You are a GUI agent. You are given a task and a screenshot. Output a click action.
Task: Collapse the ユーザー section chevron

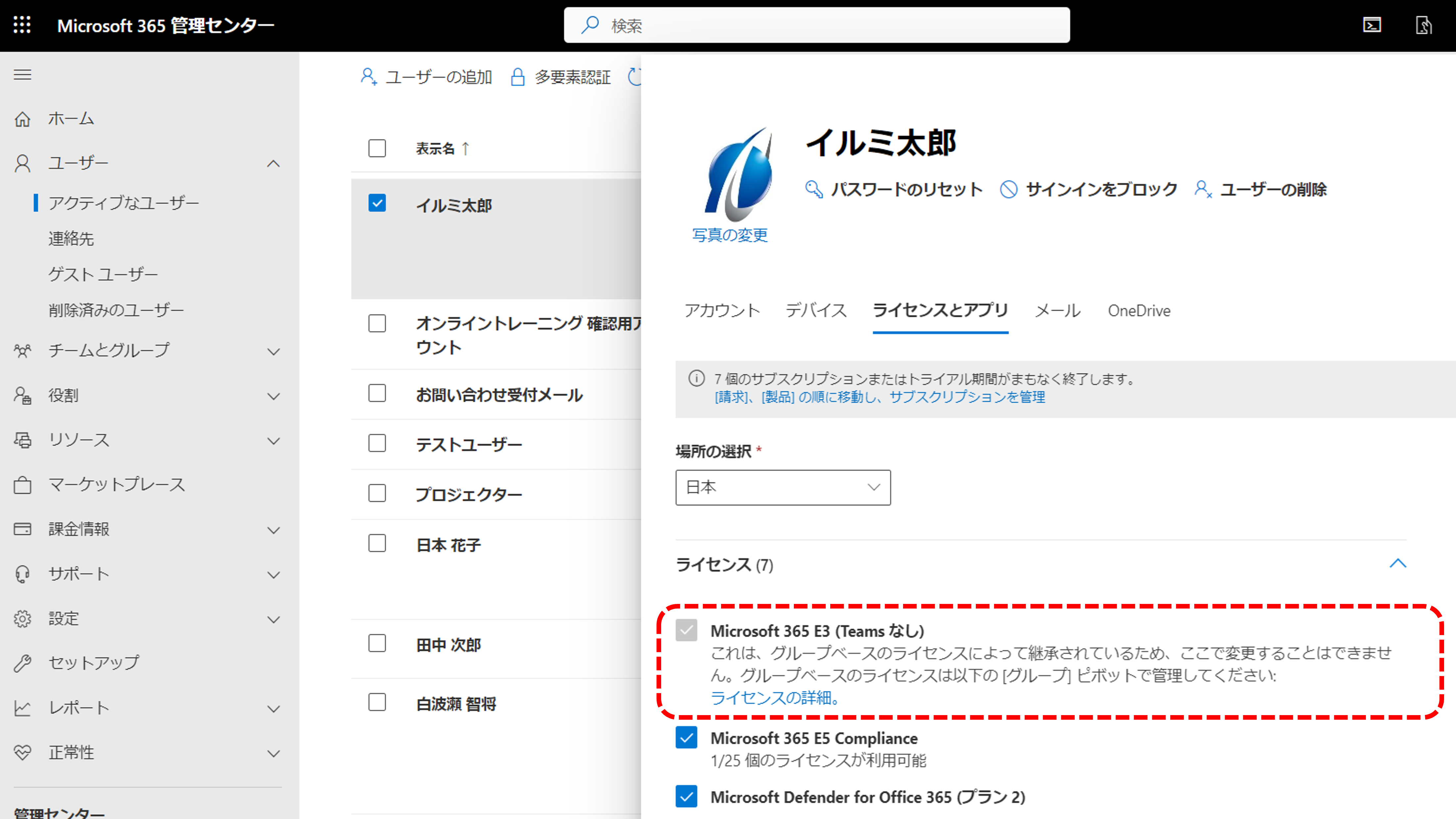coord(274,164)
